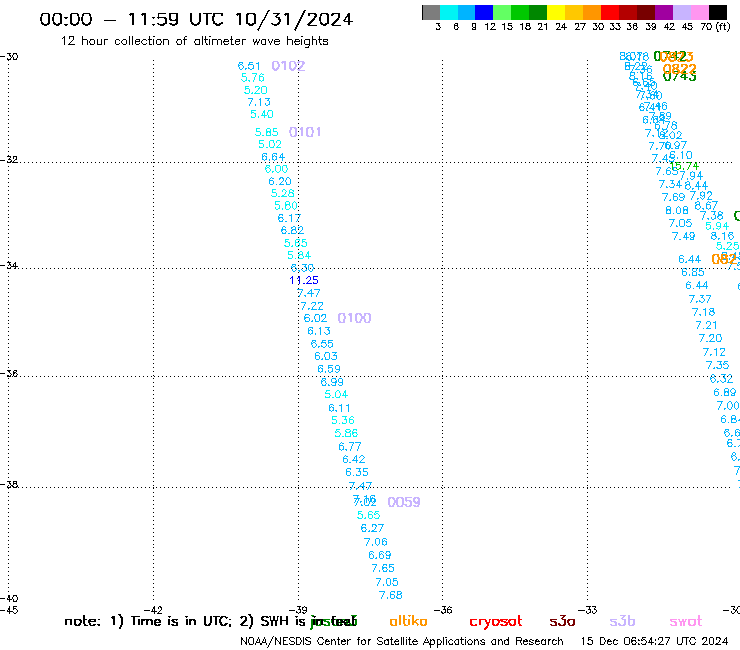Select the 0059 time marker
740x650 pixels.
(404, 502)
